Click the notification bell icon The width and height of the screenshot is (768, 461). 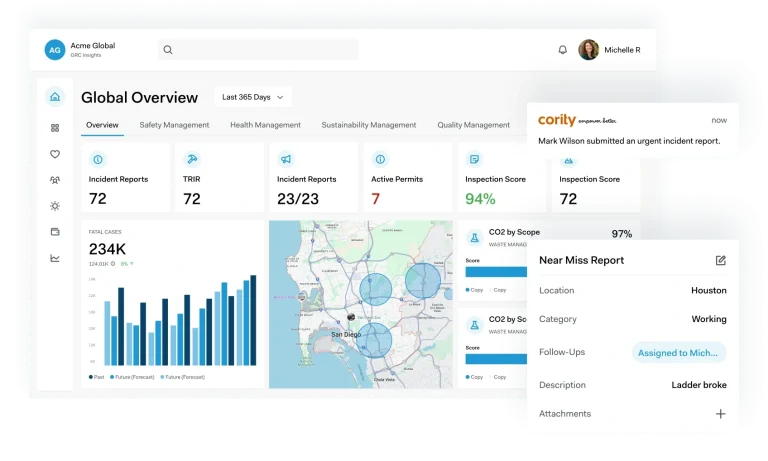click(563, 49)
